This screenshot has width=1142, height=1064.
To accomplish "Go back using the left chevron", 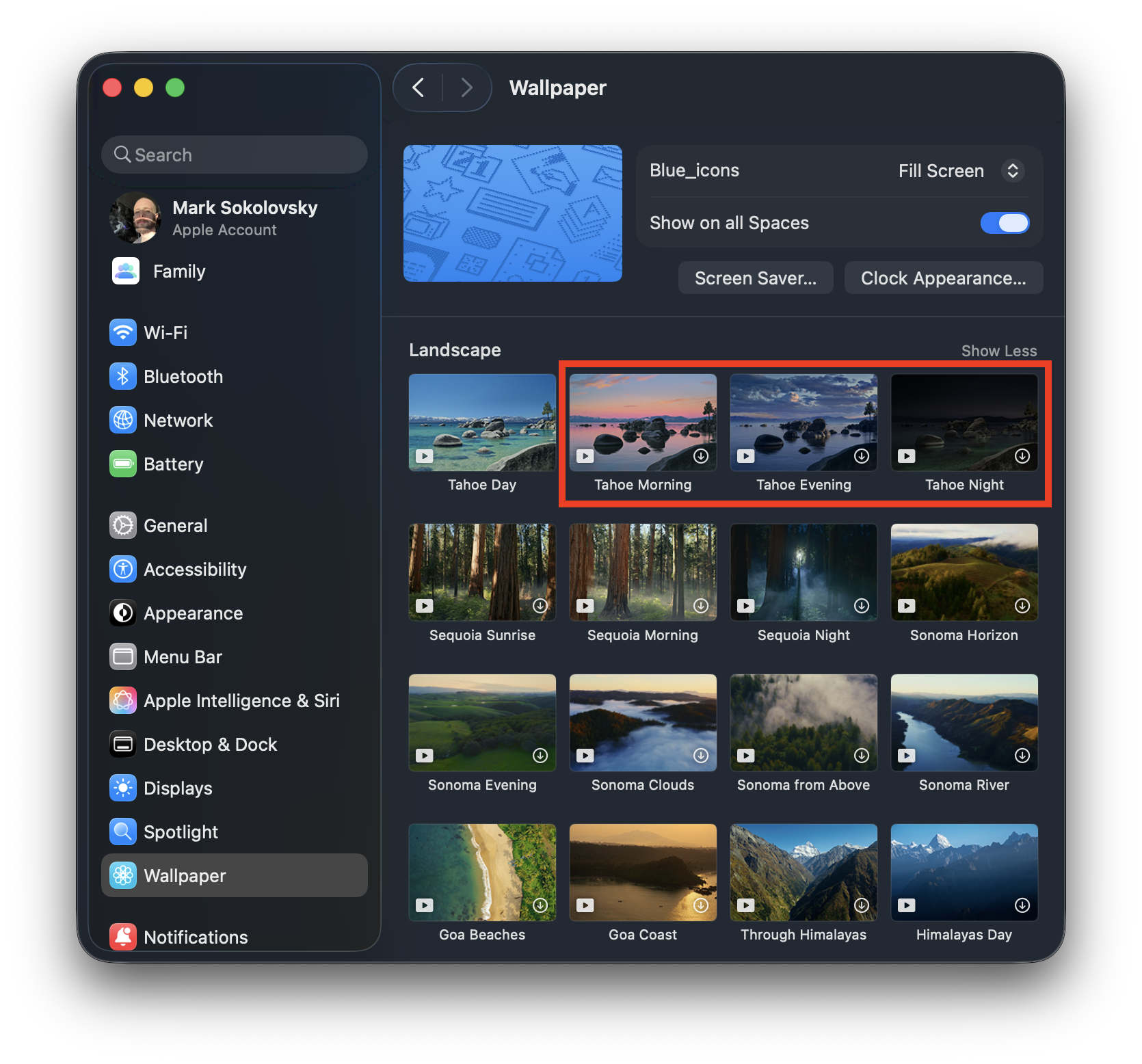I will pos(419,88).
